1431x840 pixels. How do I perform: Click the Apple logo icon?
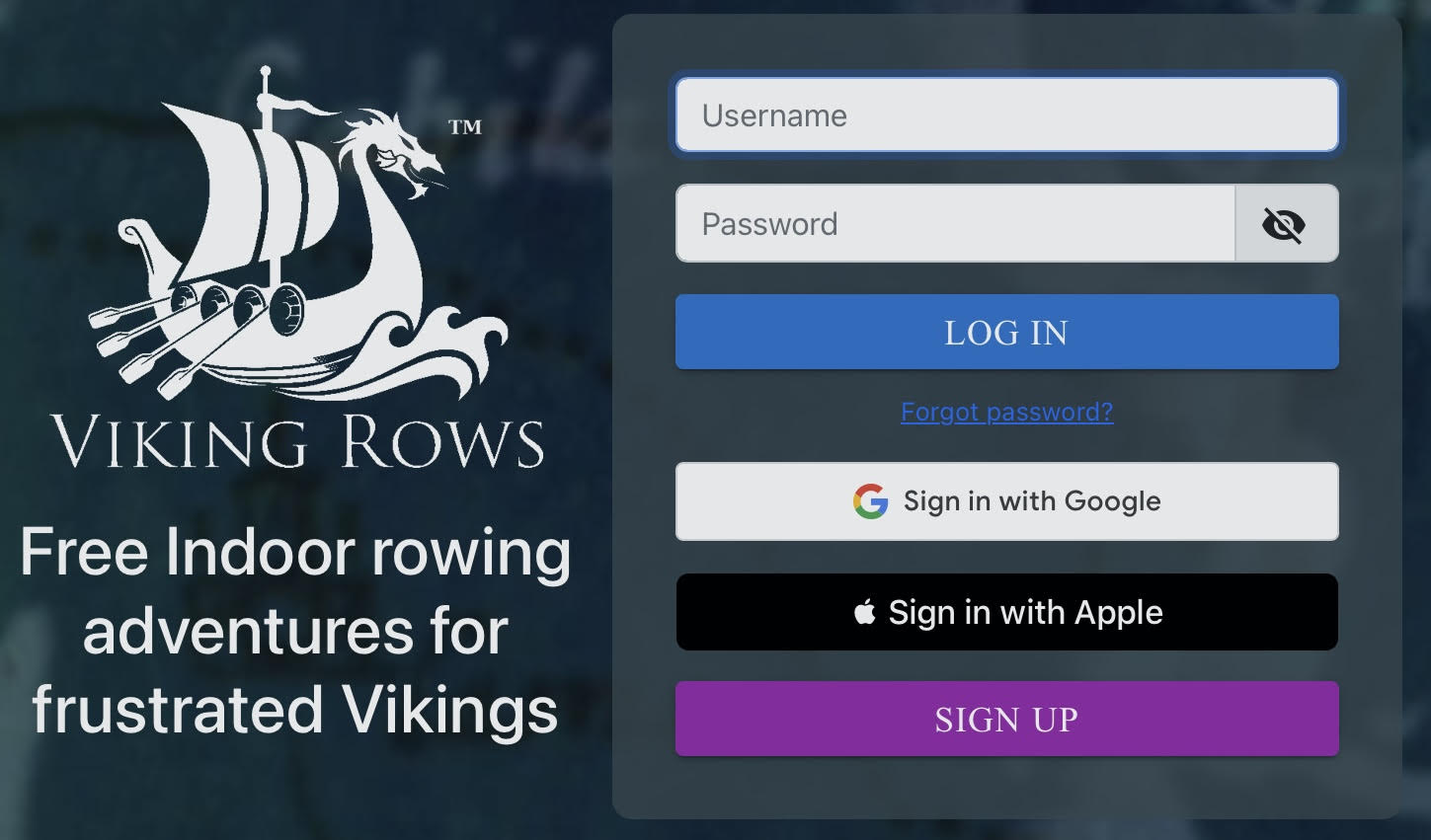[865, 612]
